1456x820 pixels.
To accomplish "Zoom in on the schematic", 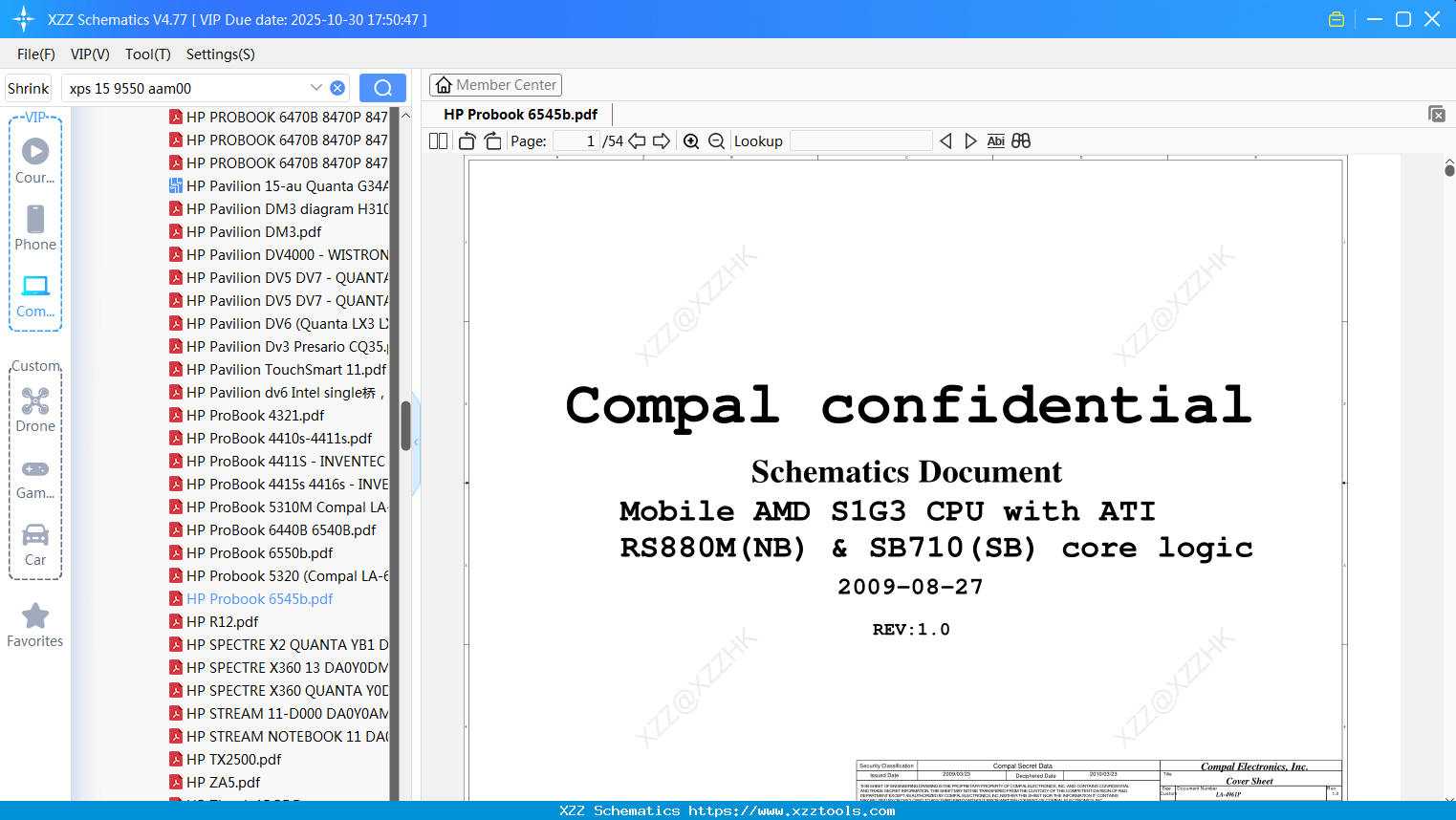I will click(691, 140).
